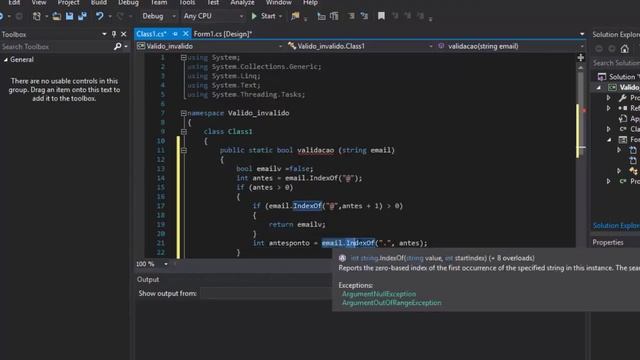Collapse class Class1 outline block
The height and width of the screenshot is (360, 640).
184,131
